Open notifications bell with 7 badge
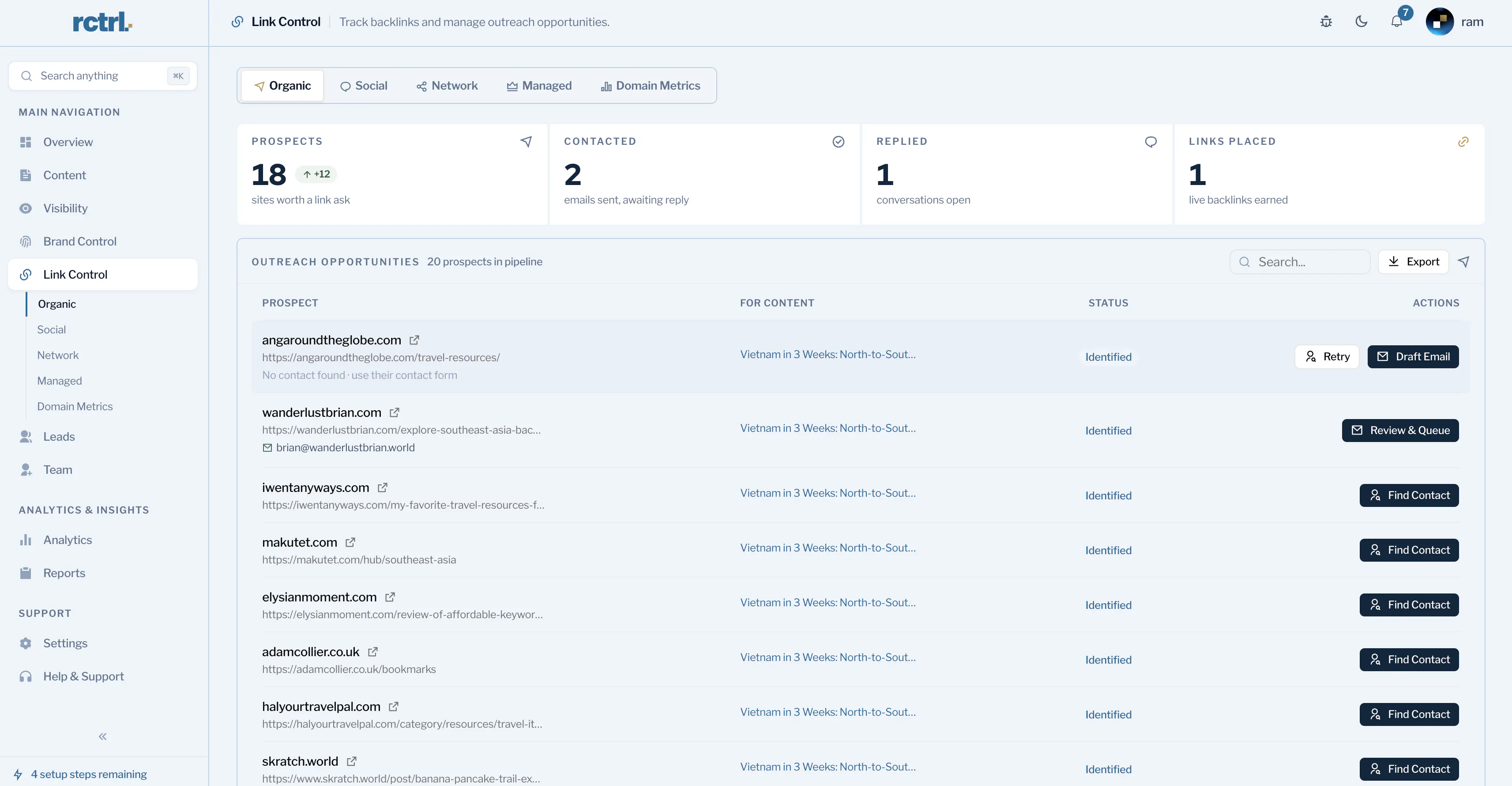Viewport: 1512px width, 786px height. [1397, 22]
